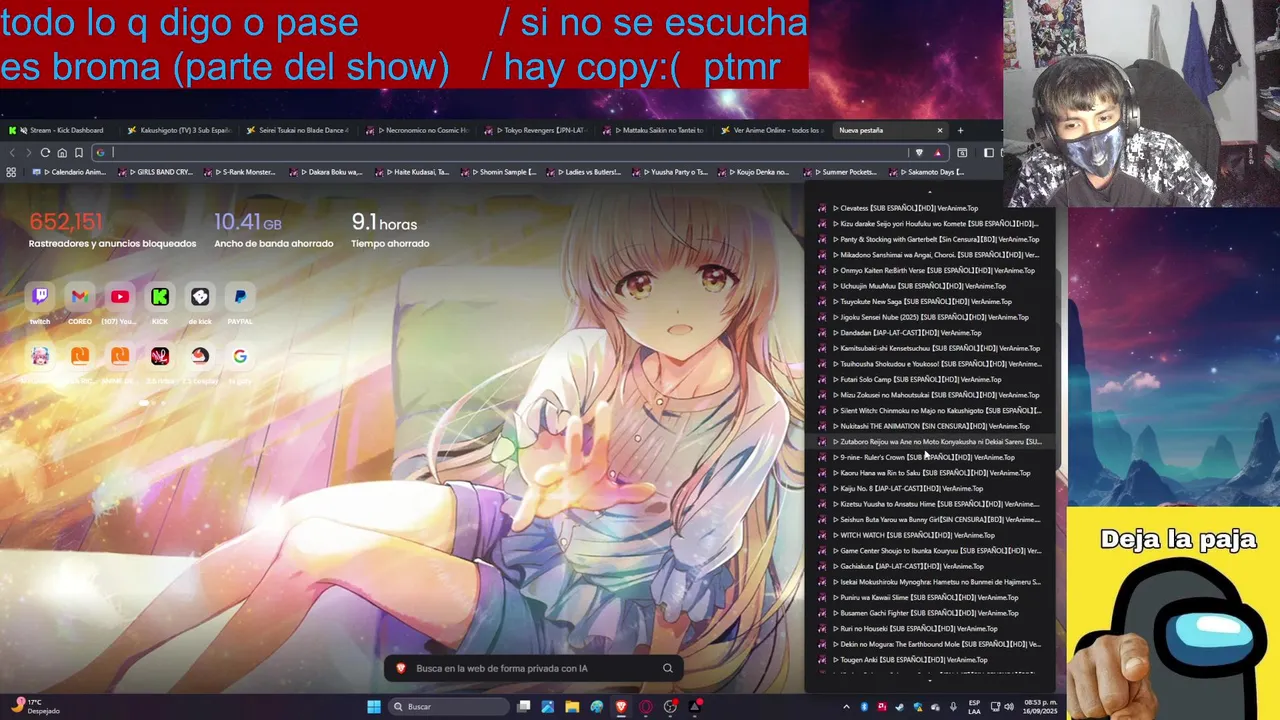Open the 'de kick' shortcut tile

coord(200,297)
